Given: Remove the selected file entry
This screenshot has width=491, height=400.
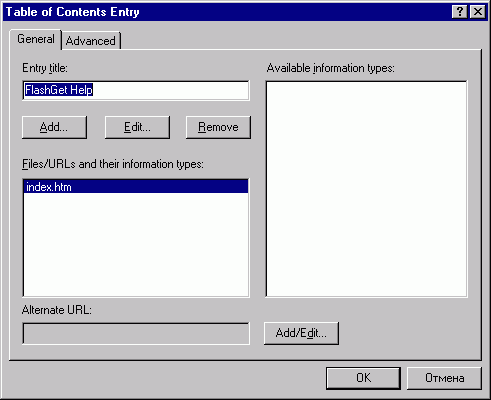Looking at the screenshot, I should pyautogui.click(x=218, y=127).
